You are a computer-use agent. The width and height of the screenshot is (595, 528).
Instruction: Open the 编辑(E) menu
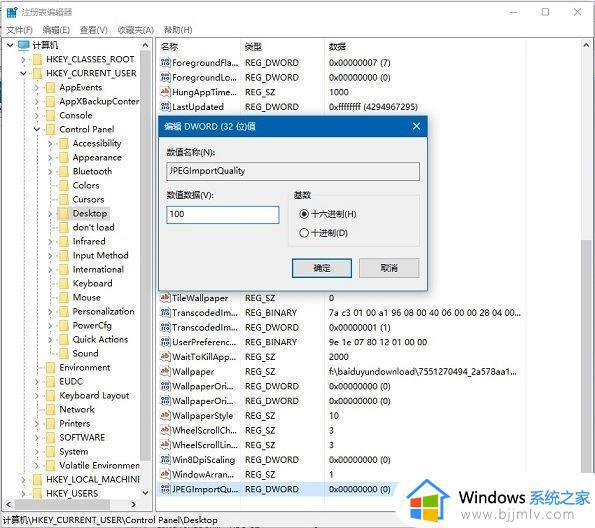click(56, 30)
